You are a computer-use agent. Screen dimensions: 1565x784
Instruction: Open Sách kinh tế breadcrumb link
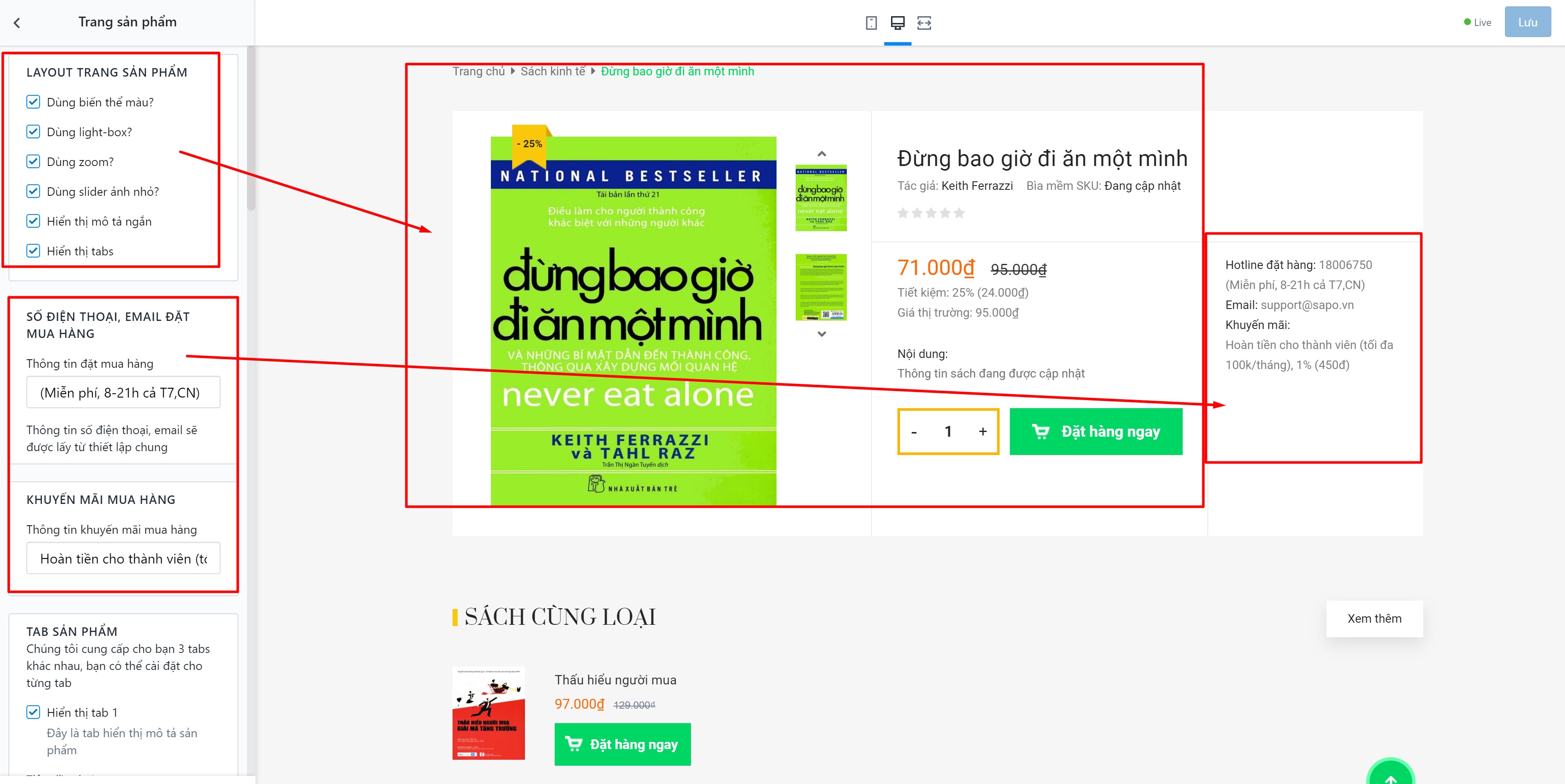(552, 71)
